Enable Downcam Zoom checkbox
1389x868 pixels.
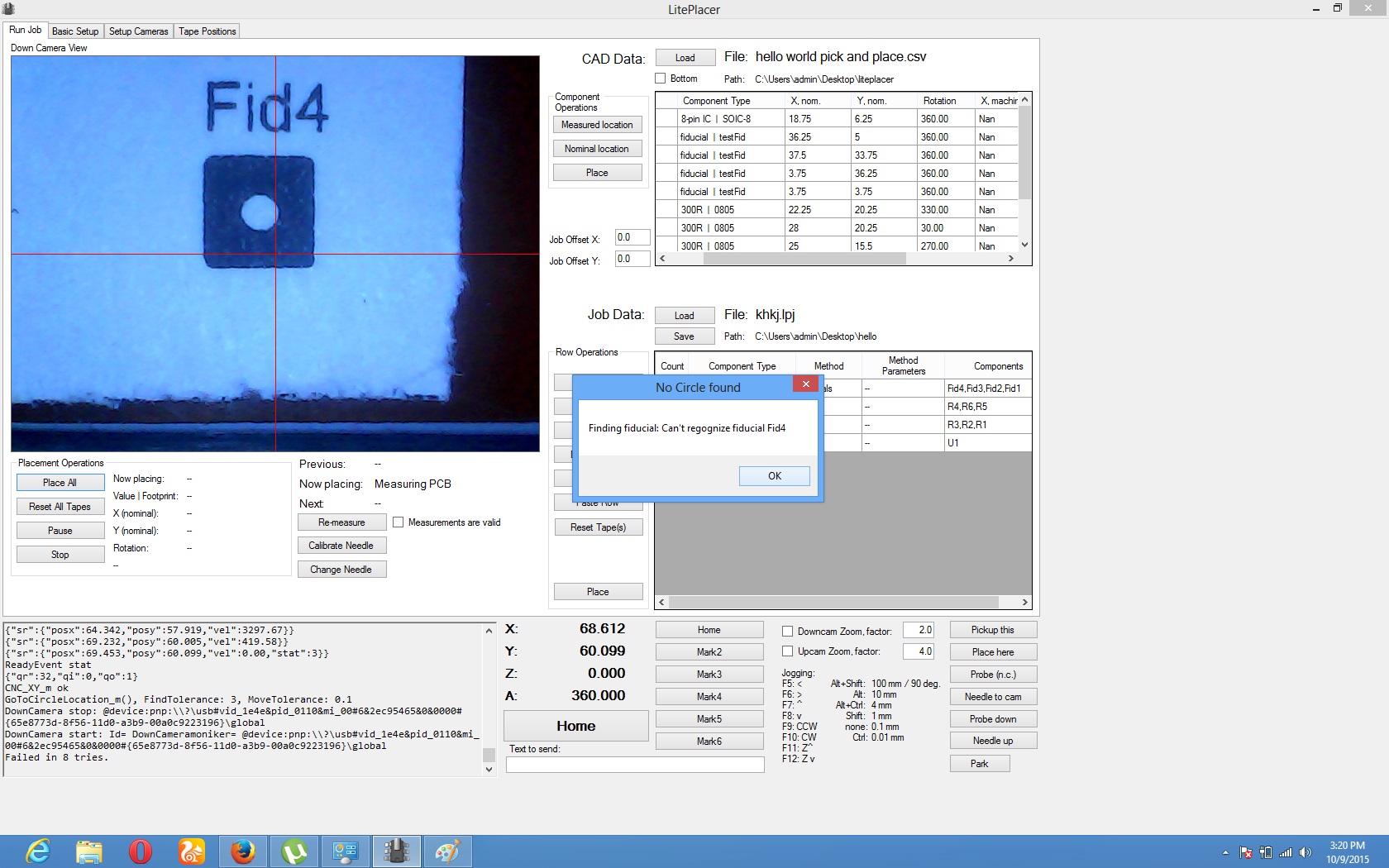point(788,631)
